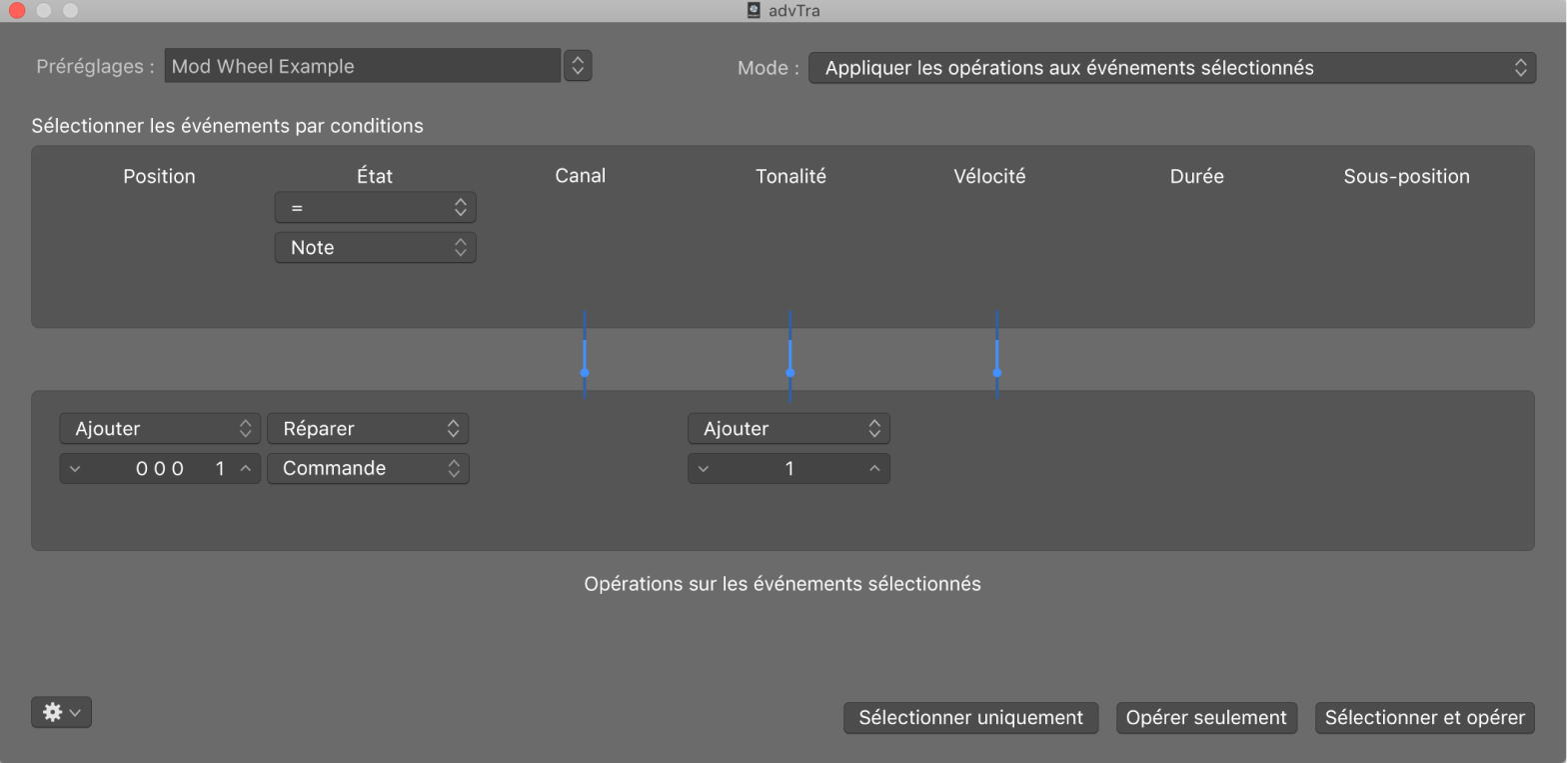
Task: Click the Préréglages stepper arrows button
Action: [x=578, y=66]
